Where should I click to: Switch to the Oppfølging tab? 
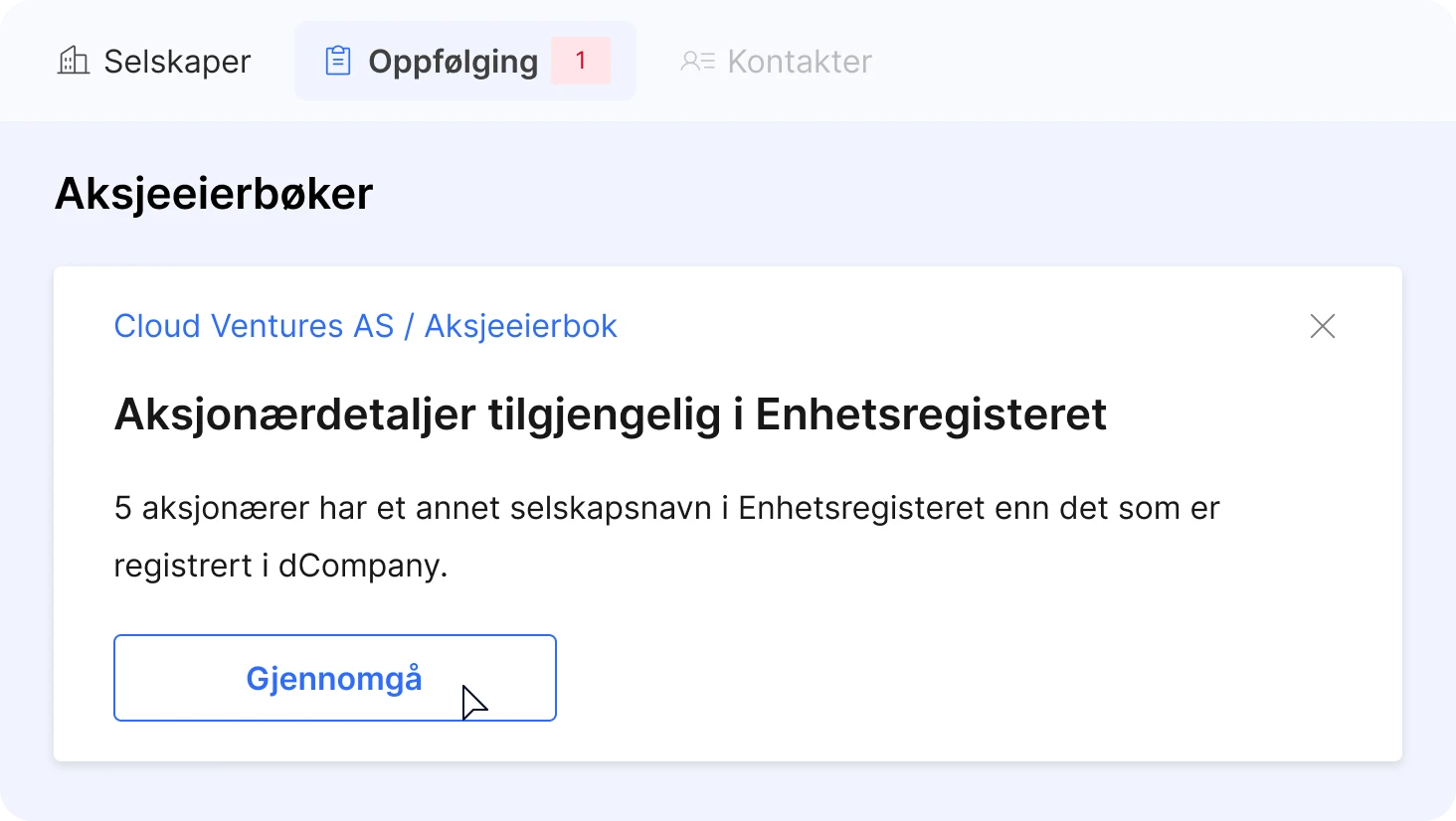pyautogui.click(x=453, y=62)
